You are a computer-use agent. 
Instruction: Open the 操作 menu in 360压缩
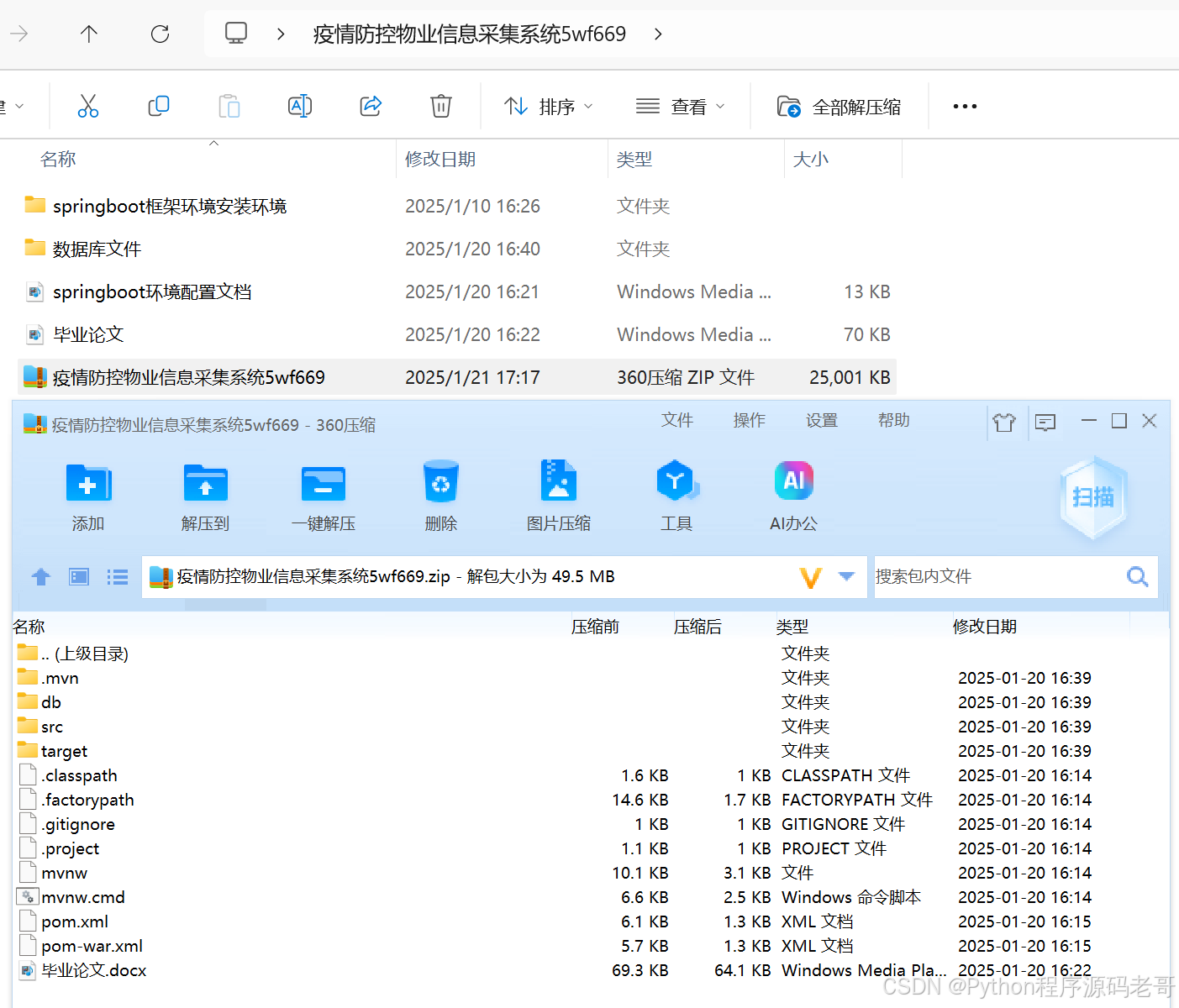tap(750, 420)
